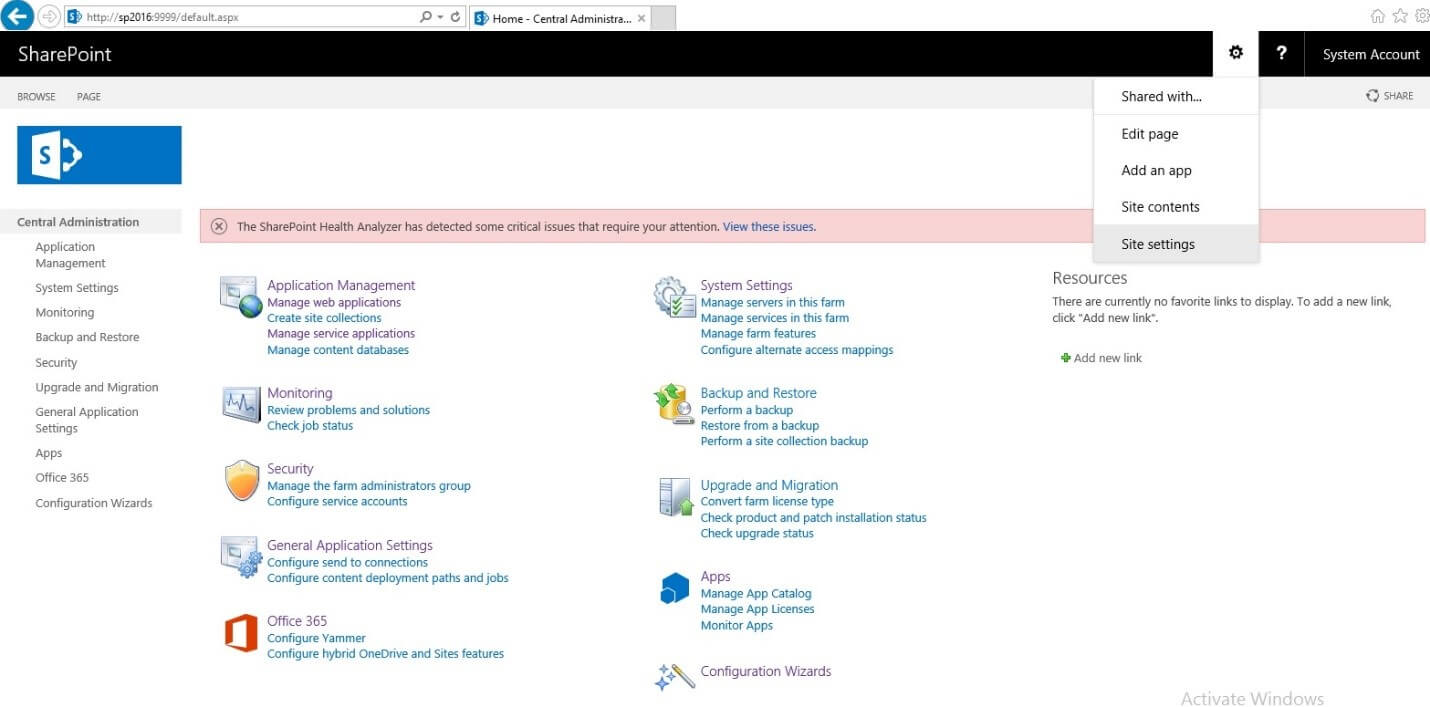This screenshot has height=707, width=1430.
Task: Click the refresh icon in address bar
Action: (455, 17)
